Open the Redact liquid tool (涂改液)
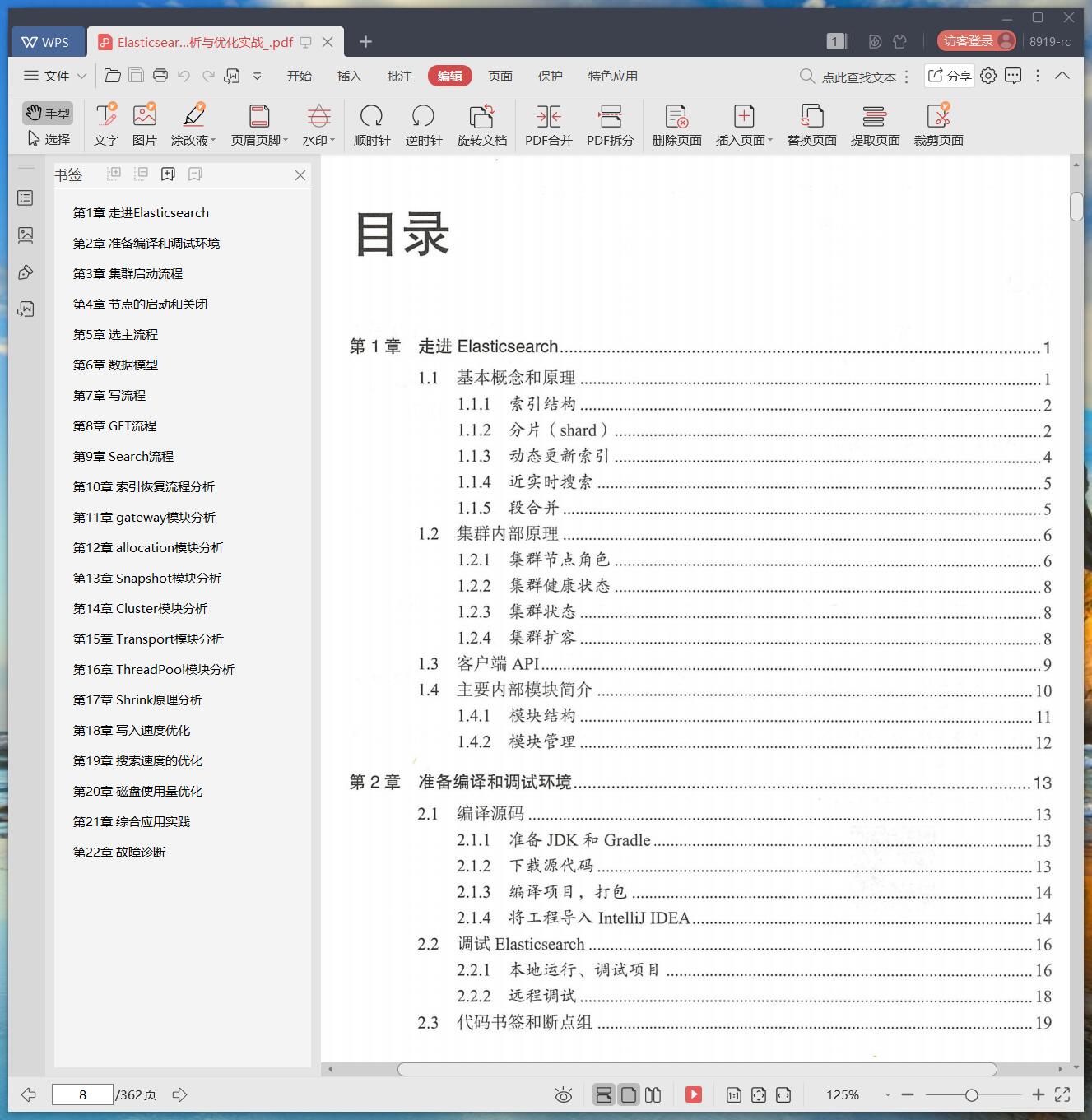This screenshot has width=1092, height=1120. click(193, 124)
